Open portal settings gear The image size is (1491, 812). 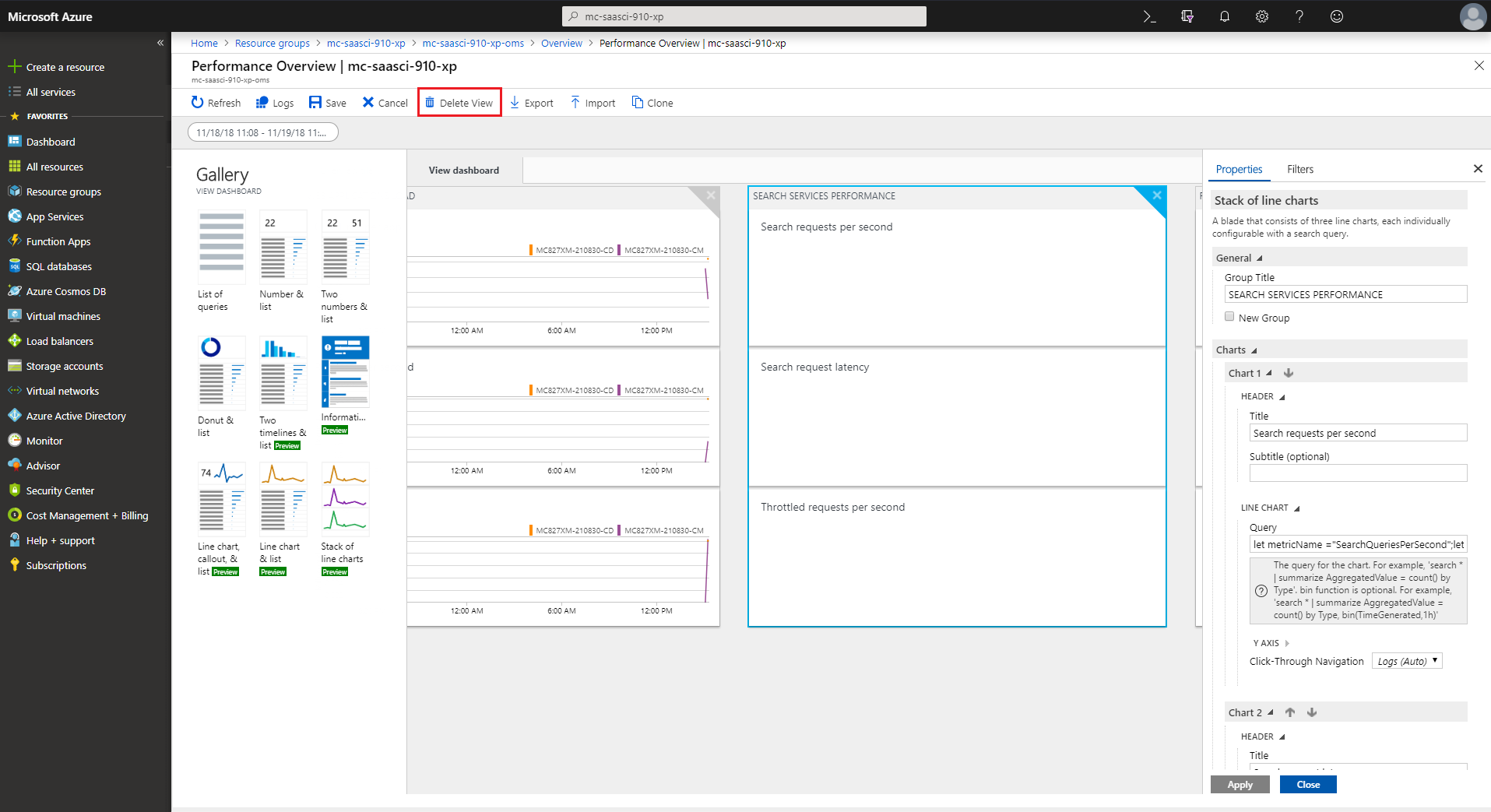[1262, 16]
